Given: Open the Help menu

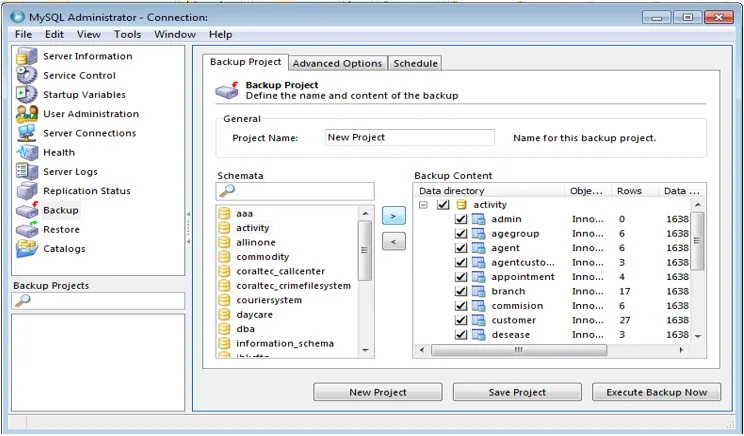Looking at the screenshot, I should tap(221, 35).
